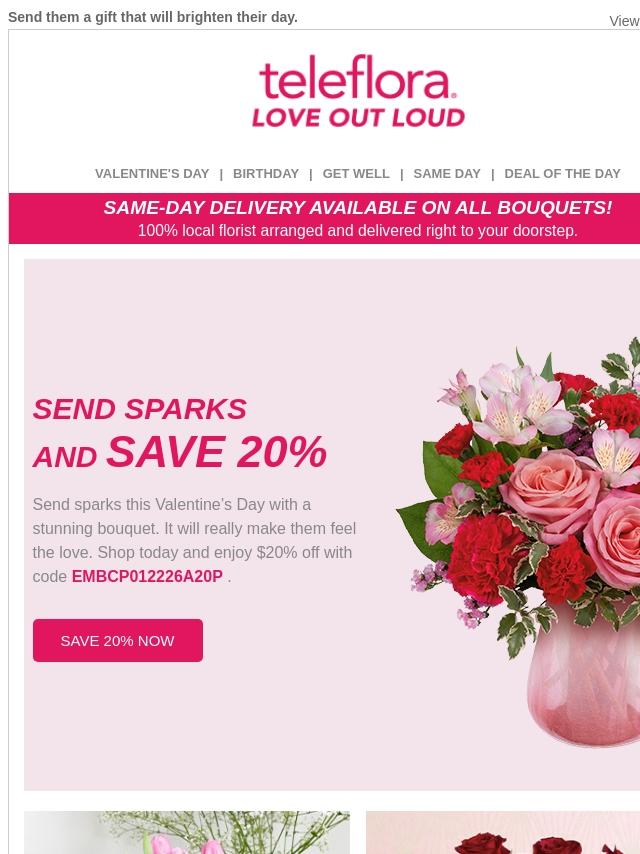
Task: Open the Valentine's Day category
Action: click(152, 173)
